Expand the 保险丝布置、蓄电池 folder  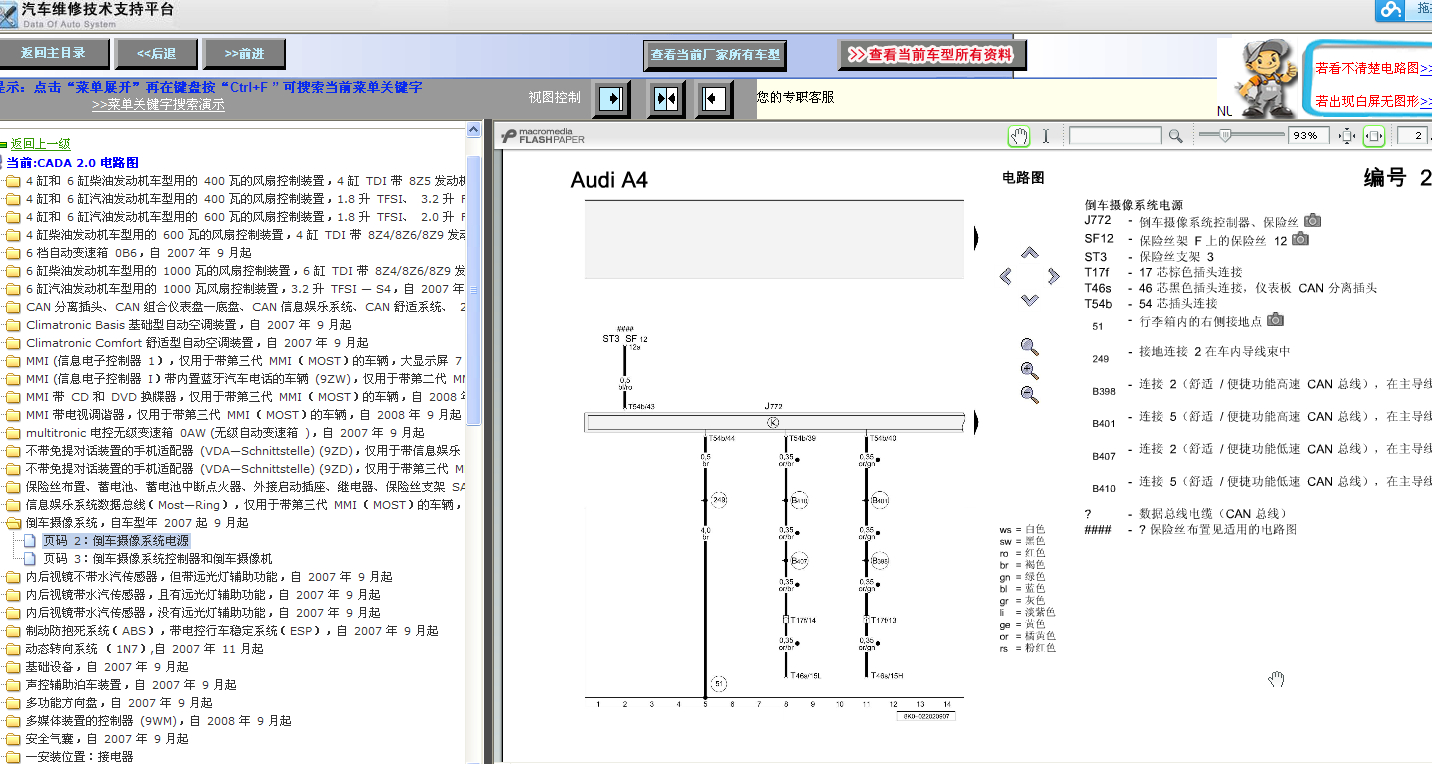(13, 487)
